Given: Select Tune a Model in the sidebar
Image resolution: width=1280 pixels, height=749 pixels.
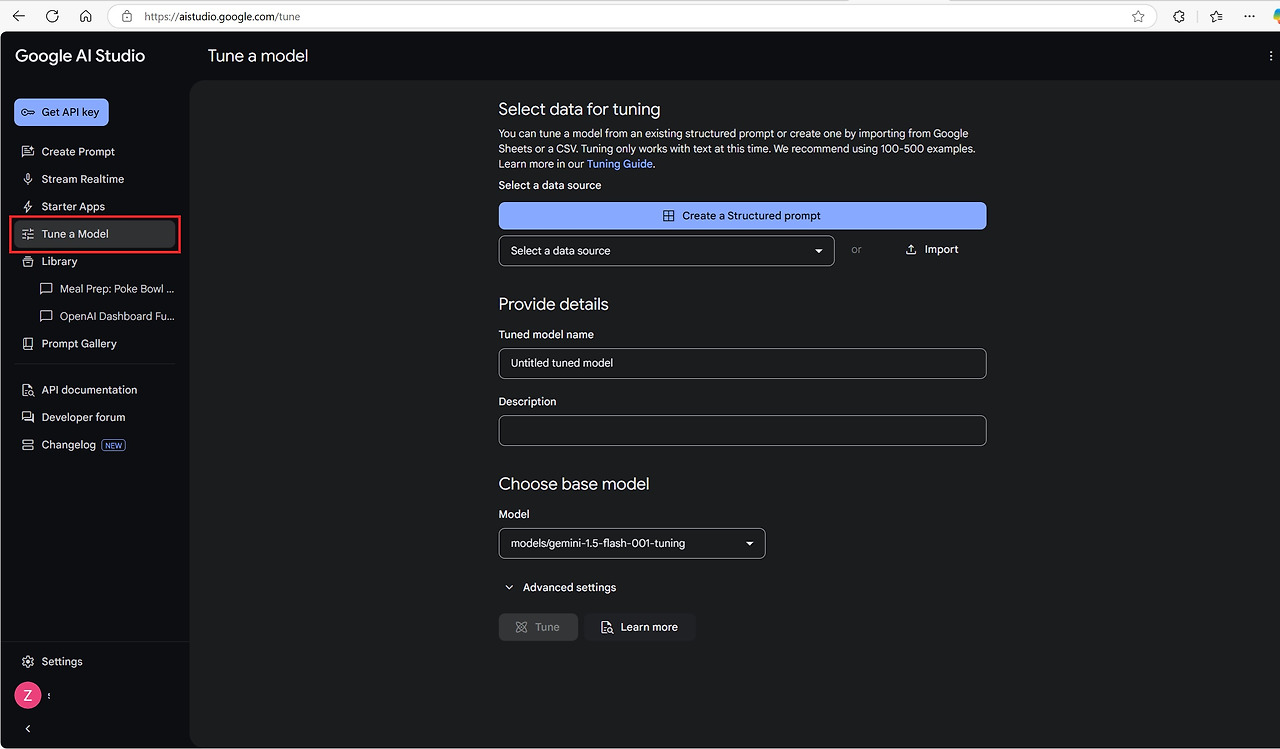Looking at the screenshot, I should pos(95,234).
